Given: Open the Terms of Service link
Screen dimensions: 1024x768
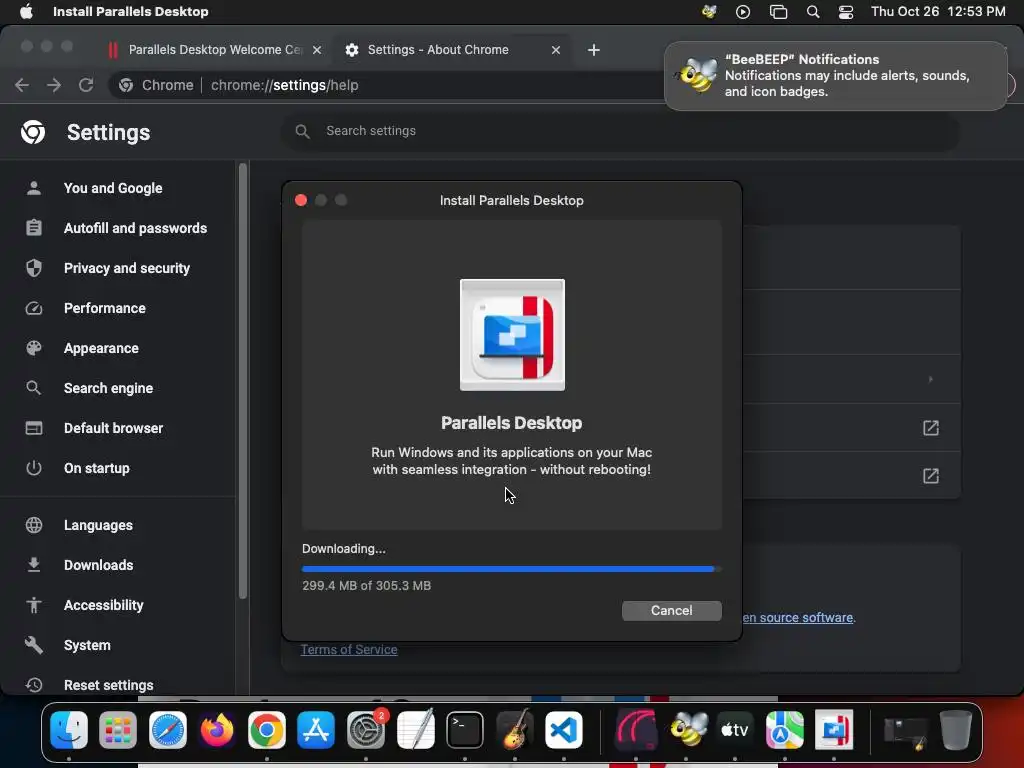Looking at the screenshot, I should point(349,650).
